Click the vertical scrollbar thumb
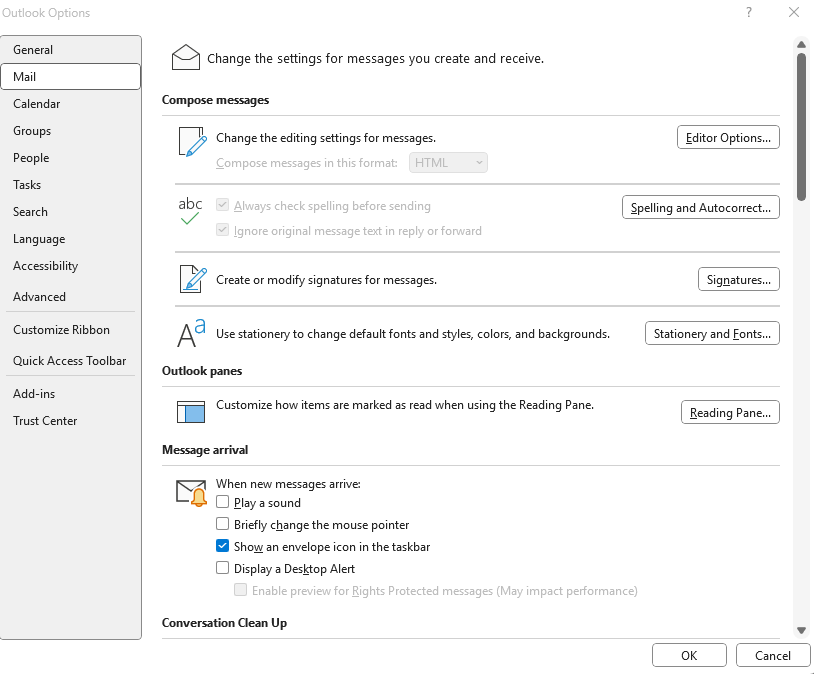The image size is (814, 674). click(x=801, y=126)
